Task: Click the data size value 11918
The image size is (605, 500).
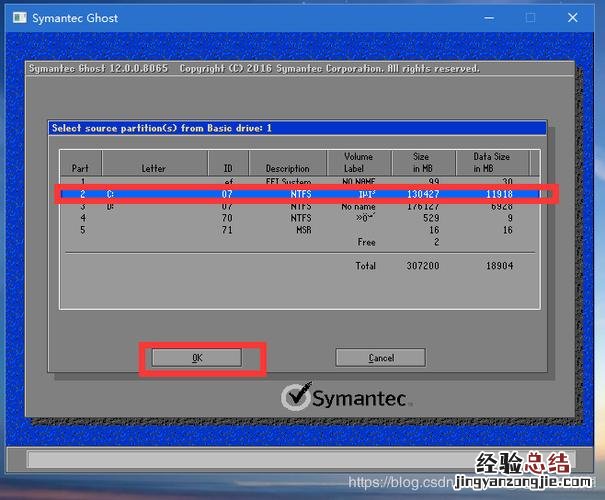Action: [x=499, y=194]
